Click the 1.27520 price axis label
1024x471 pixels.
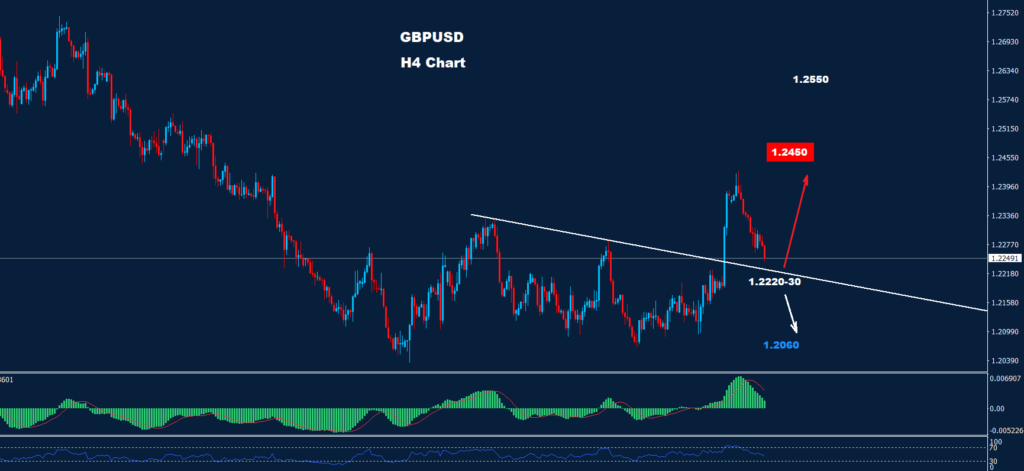point(1006,12)
